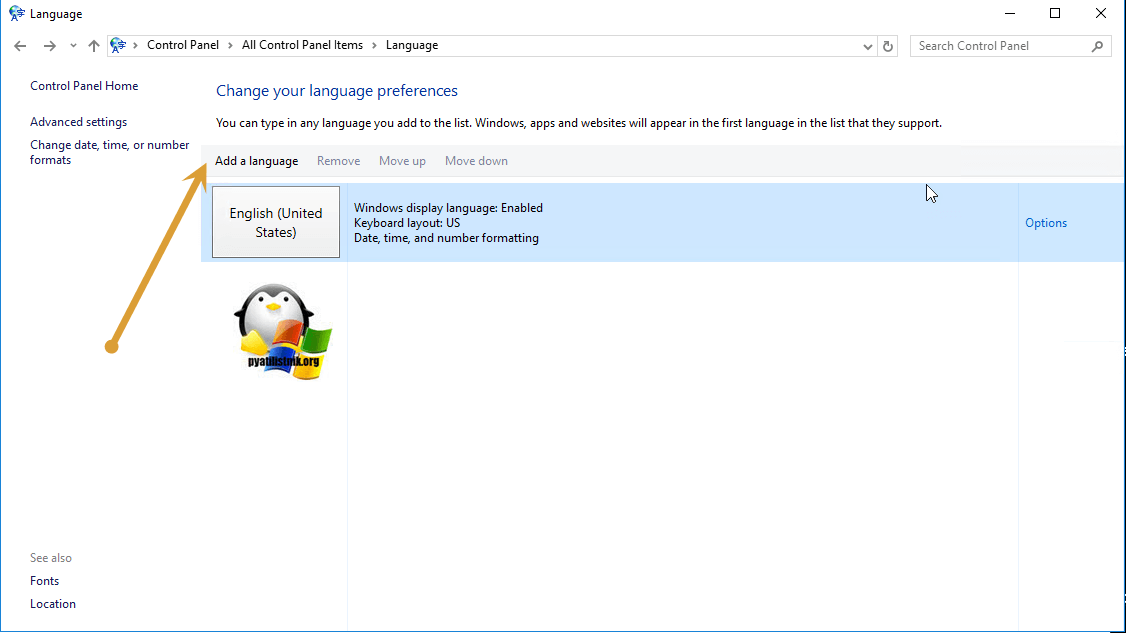Click the Back navigation arrow

click(x=20, y=46)
